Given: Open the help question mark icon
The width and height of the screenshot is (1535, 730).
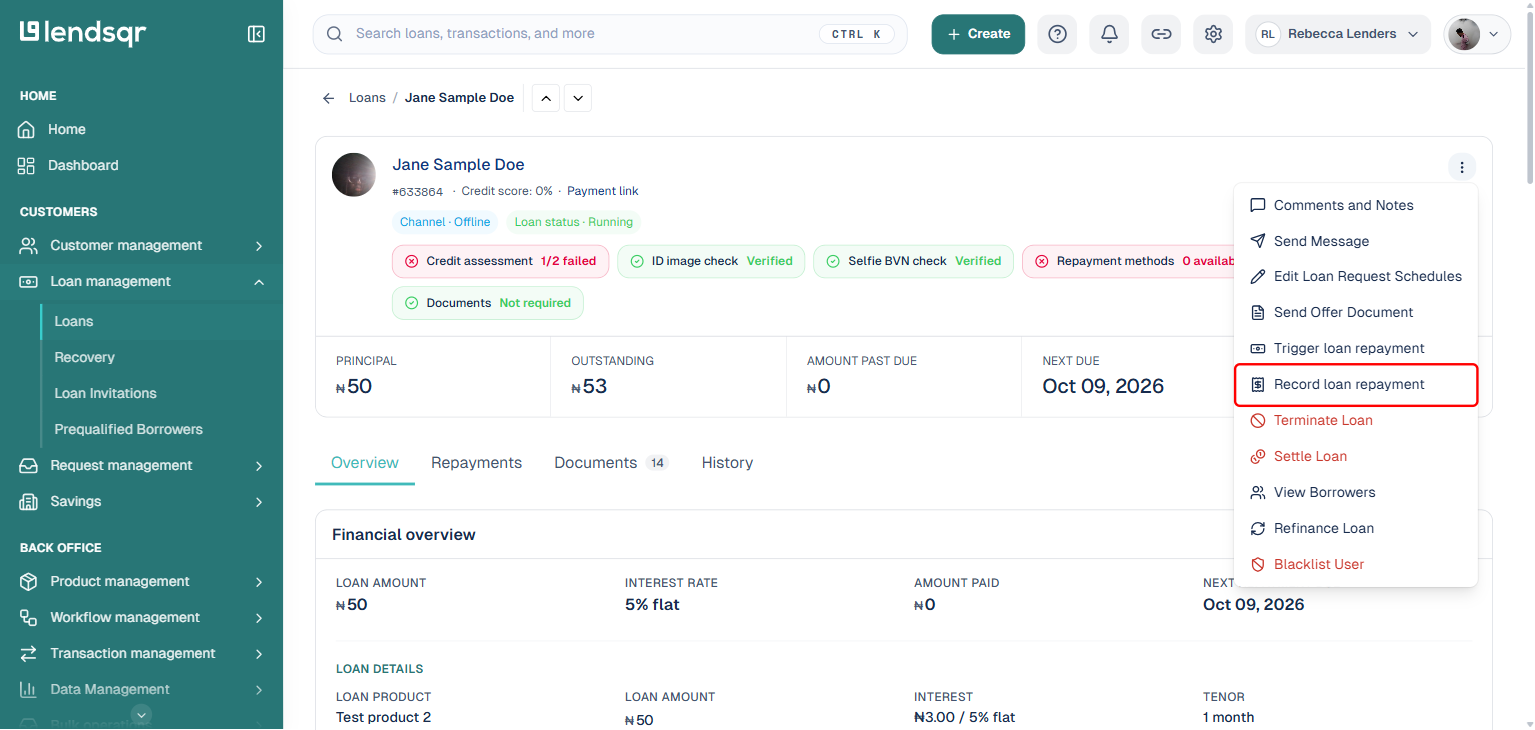Looking at the screenshot, I should (1057, 34).
